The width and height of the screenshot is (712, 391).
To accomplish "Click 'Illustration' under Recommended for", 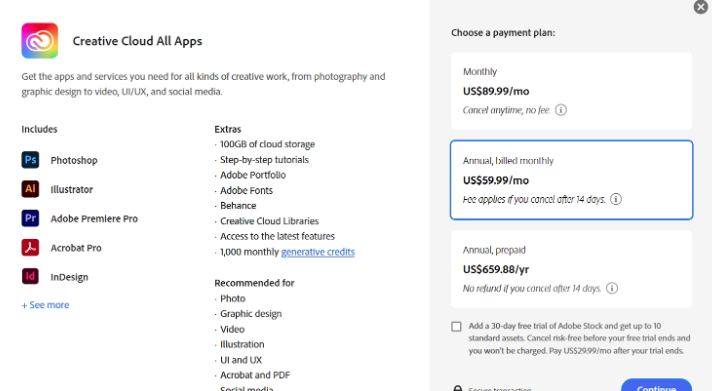I will tap(242, 344).
